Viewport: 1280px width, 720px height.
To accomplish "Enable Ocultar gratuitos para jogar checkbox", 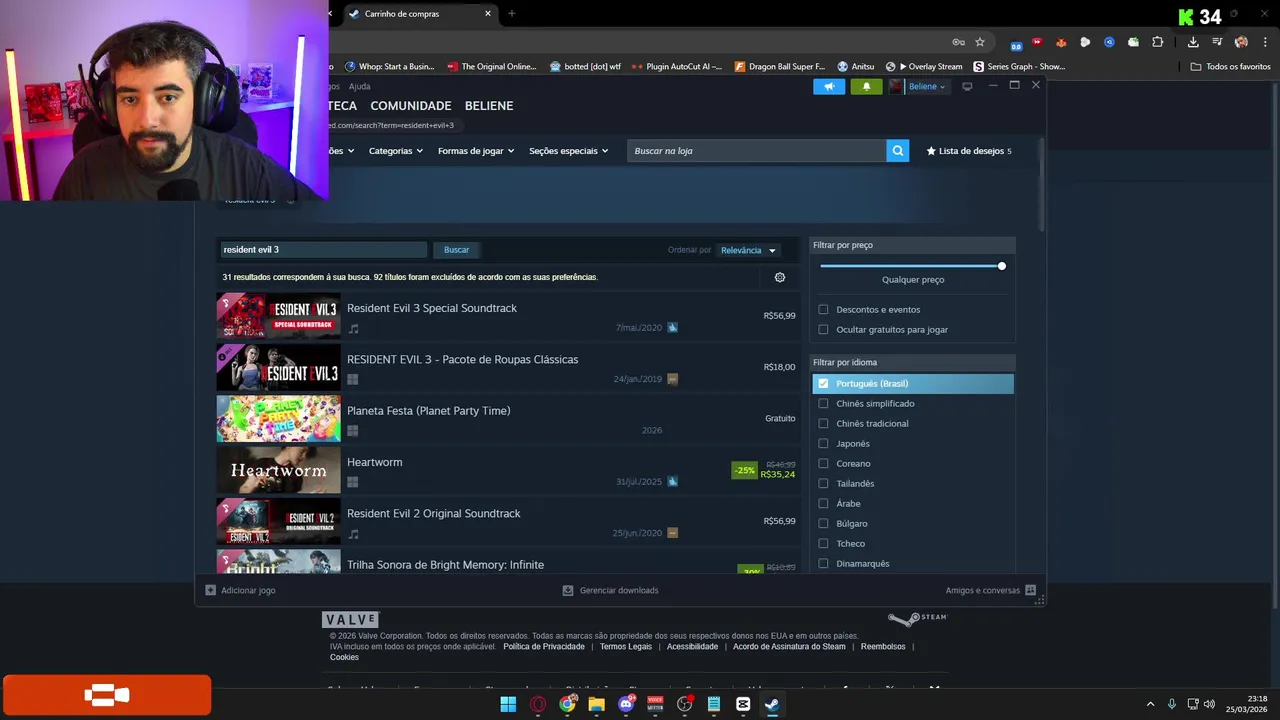I will (x=823, y=330).
